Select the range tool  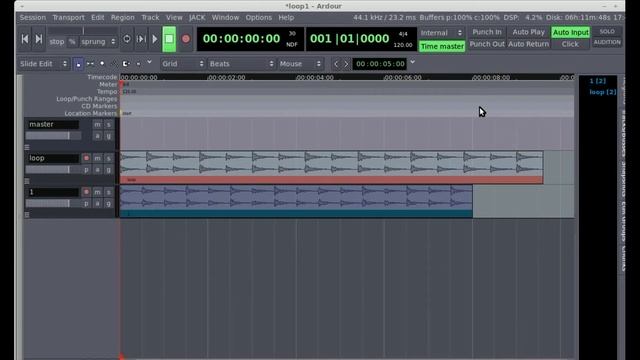90,64
